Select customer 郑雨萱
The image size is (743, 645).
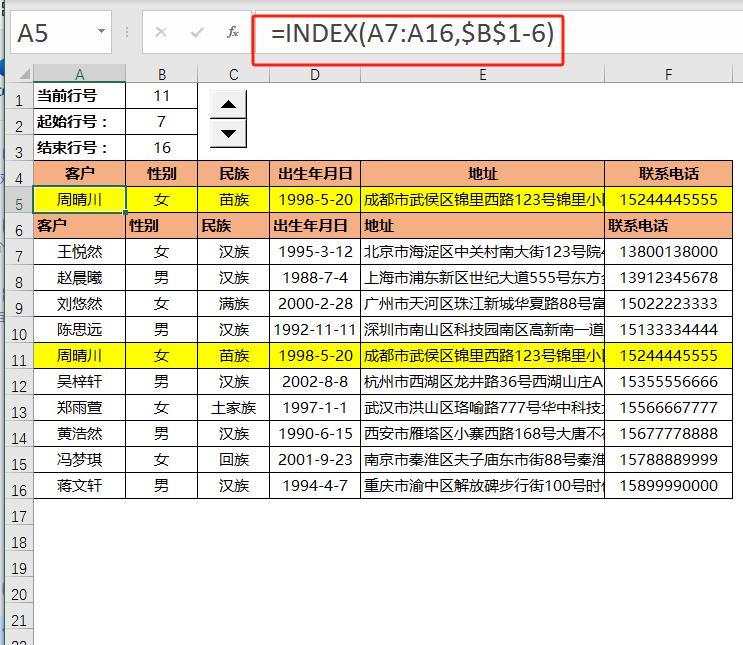(80, 408)
